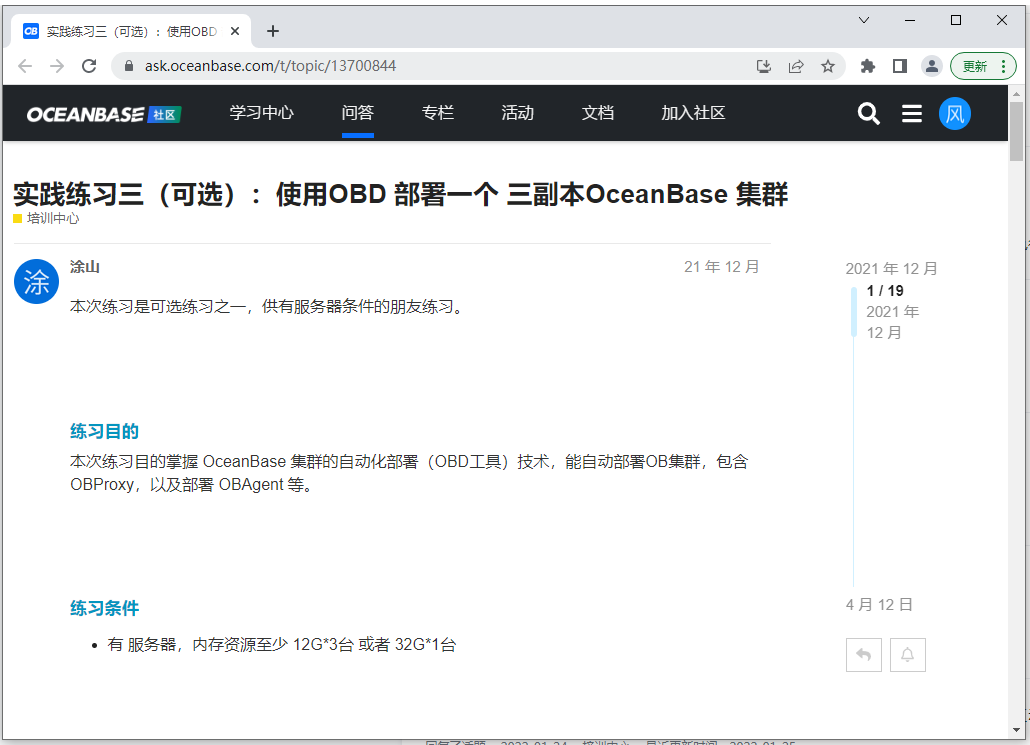The width and height of the screenshot is (1030, 745).
Task: Click the lock icon in the address bar
Action: (x=129, y=66)
